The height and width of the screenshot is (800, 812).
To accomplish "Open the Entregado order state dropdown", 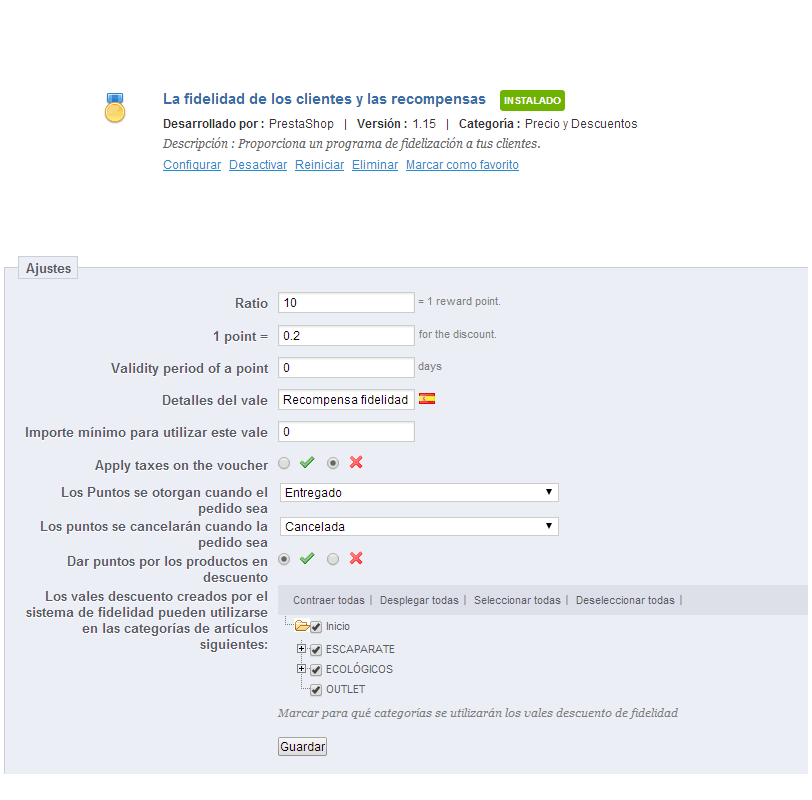I will [419, 492].
